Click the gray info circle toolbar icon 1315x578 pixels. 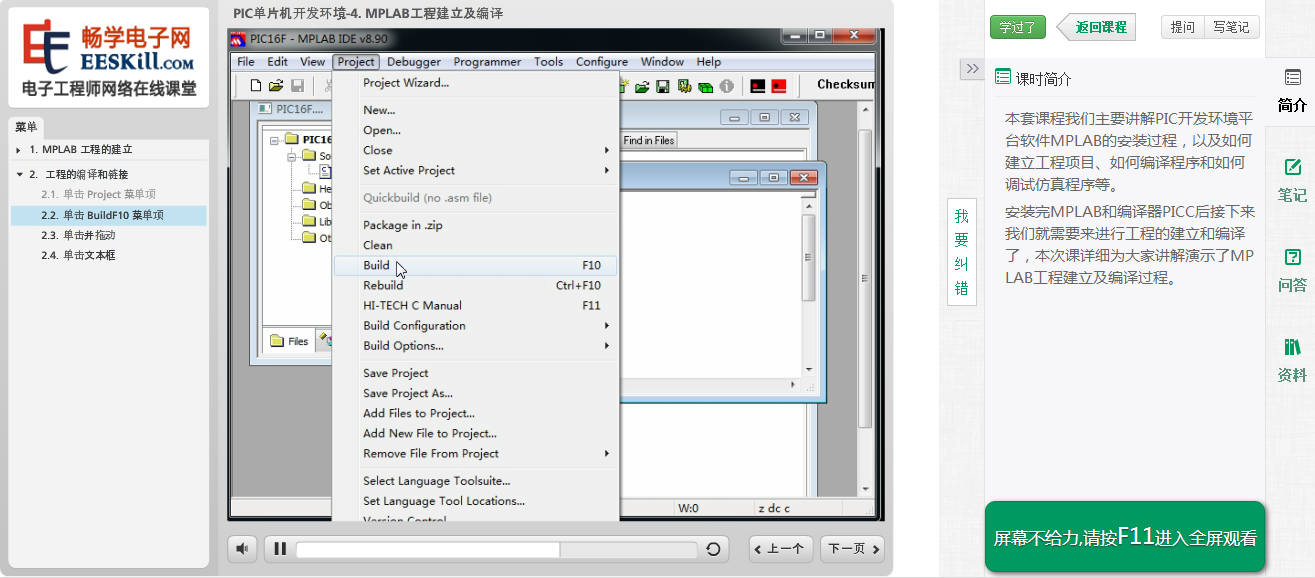[x=727, y=87]
